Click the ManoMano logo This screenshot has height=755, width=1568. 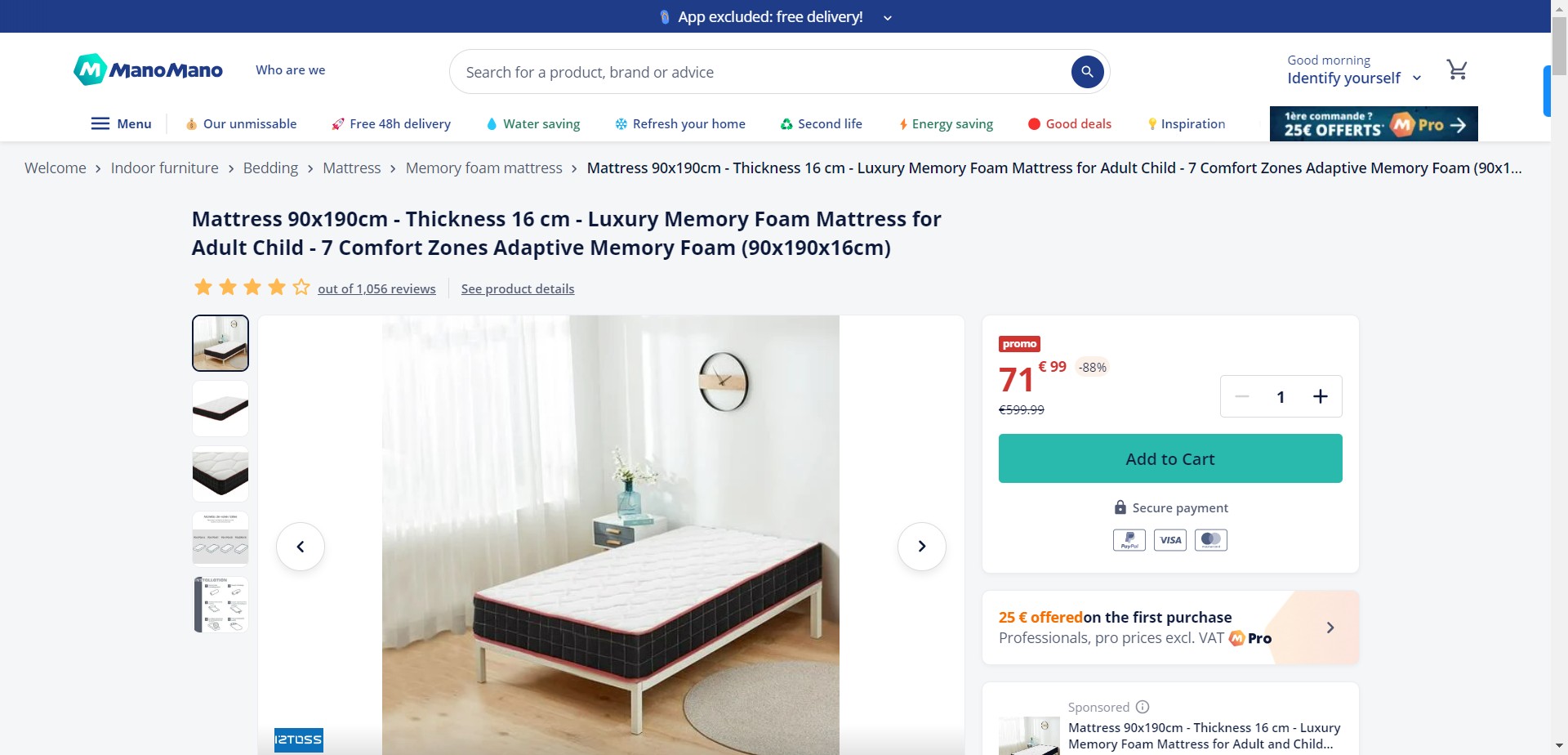click(148, 70)
